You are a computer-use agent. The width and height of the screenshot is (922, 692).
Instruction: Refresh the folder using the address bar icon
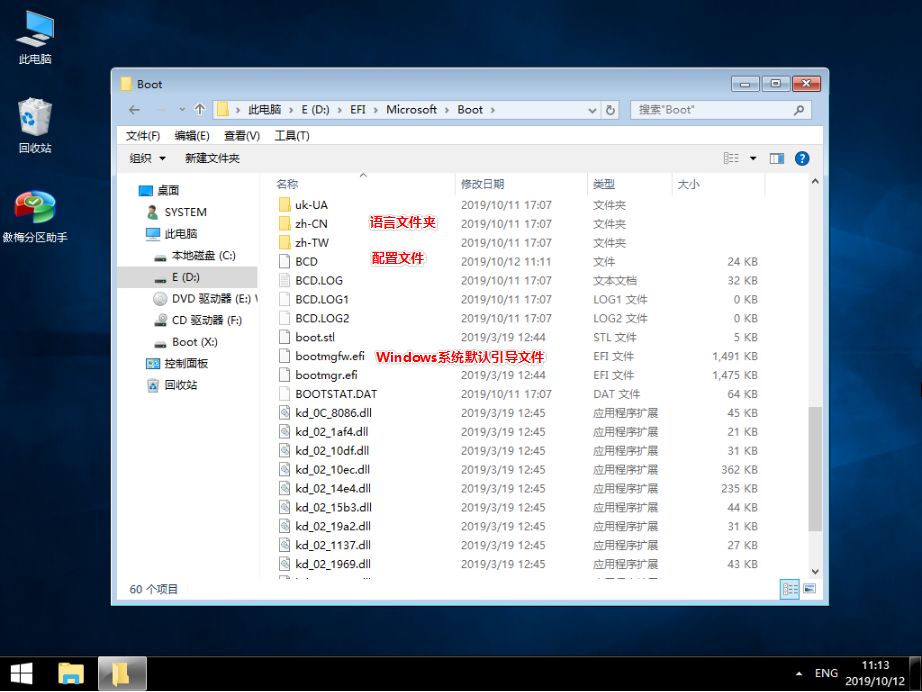(610, 110)
